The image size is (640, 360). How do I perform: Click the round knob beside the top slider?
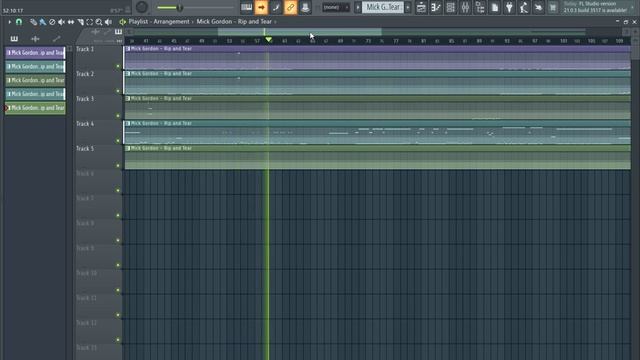pyautogui.click(x=142, y=7)
